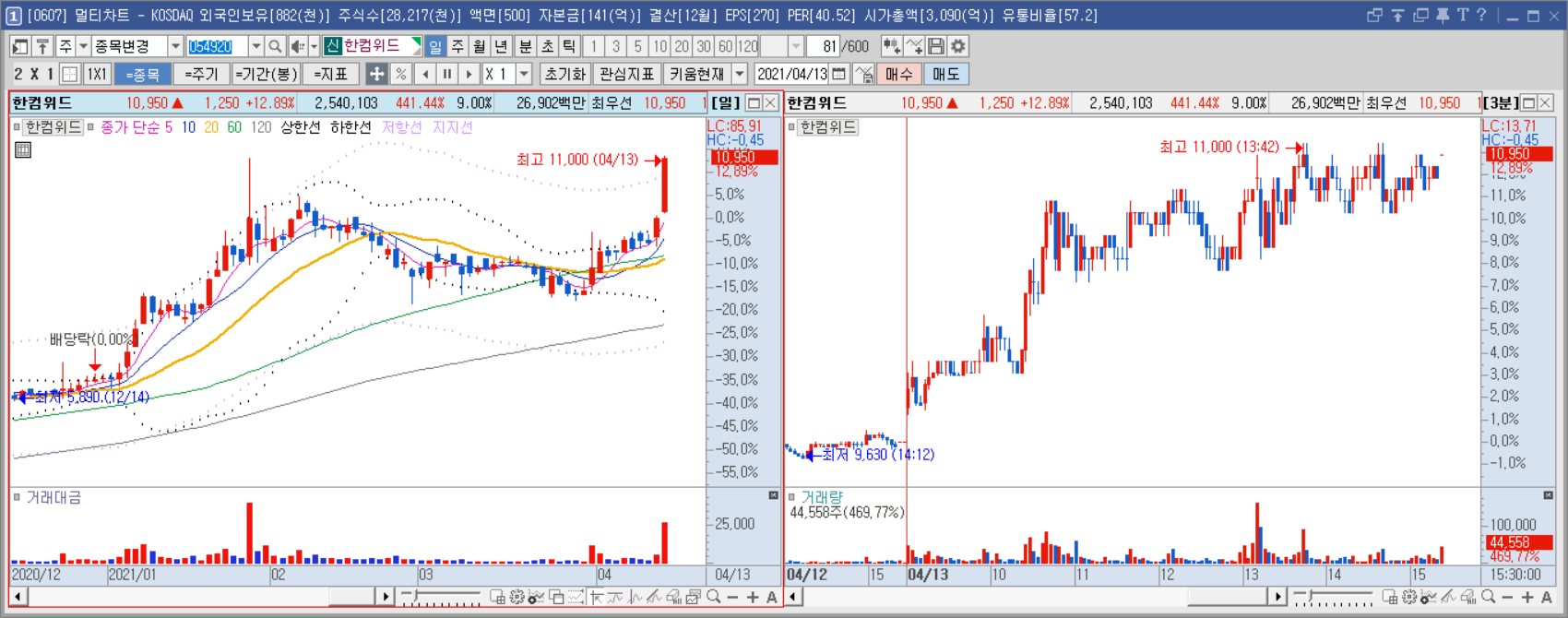
Task: Open the stock code 054920 dropdown arrow
Action: [256, 46]
